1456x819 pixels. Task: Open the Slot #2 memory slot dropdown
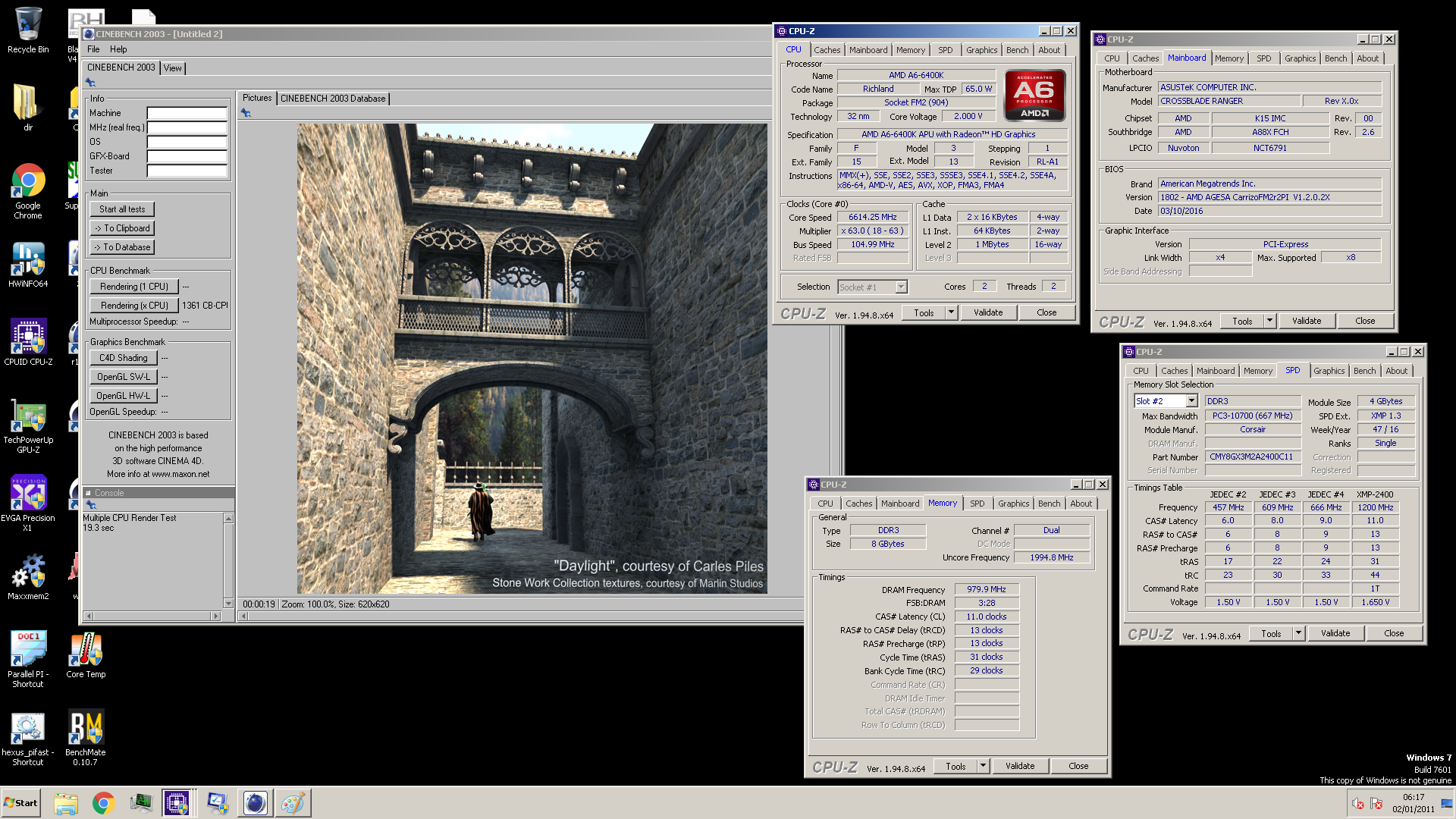click(1191, 401)
